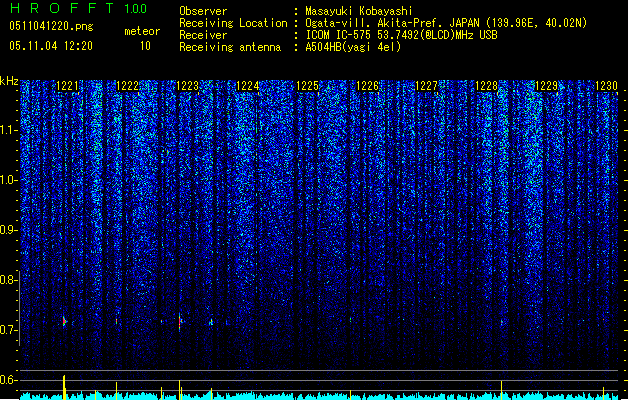Click the meteor count value 10
Viewport: 629px width, 400px height.
pyautogui.click(x=145, y=46)
